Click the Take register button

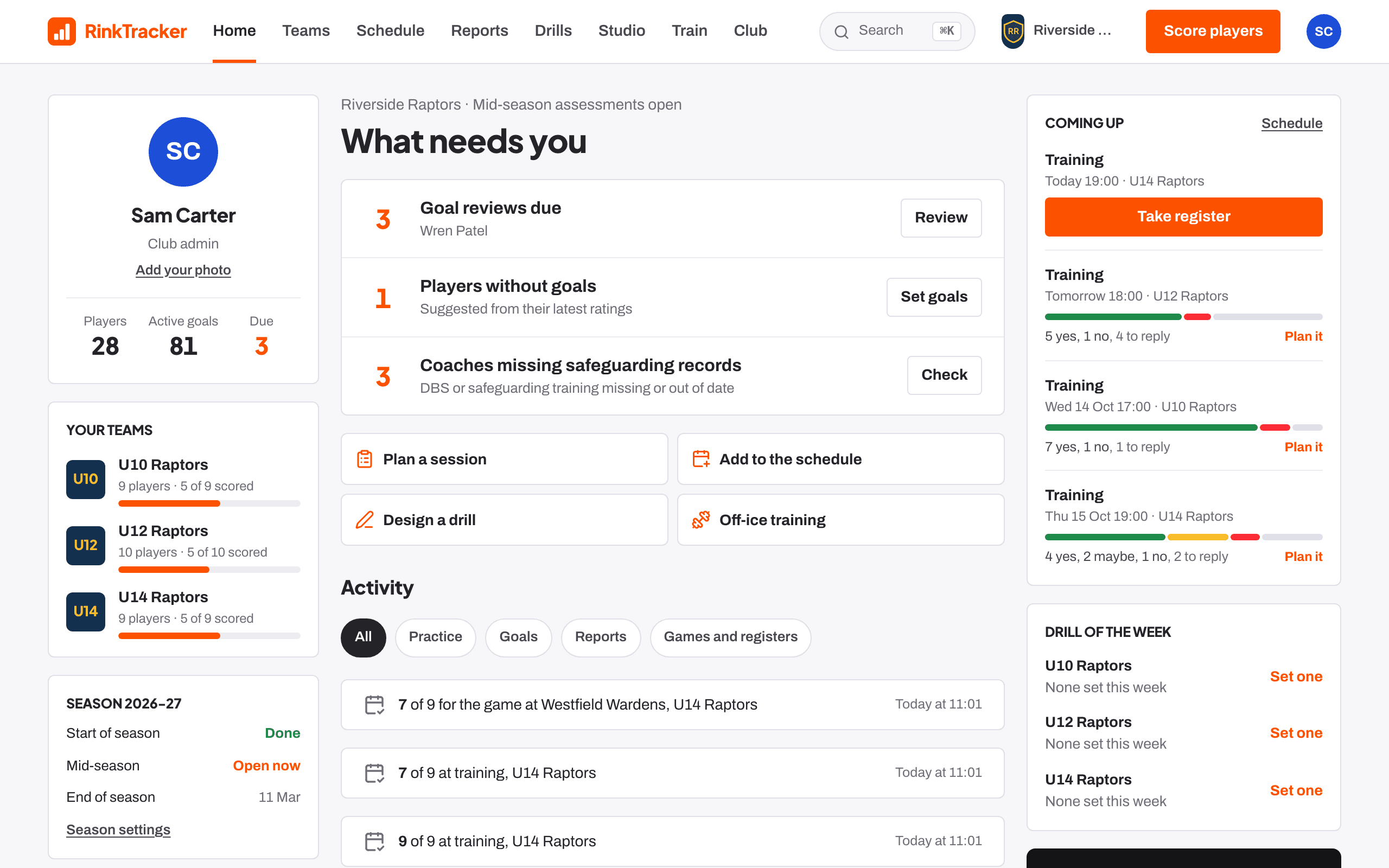point(1183,216)
